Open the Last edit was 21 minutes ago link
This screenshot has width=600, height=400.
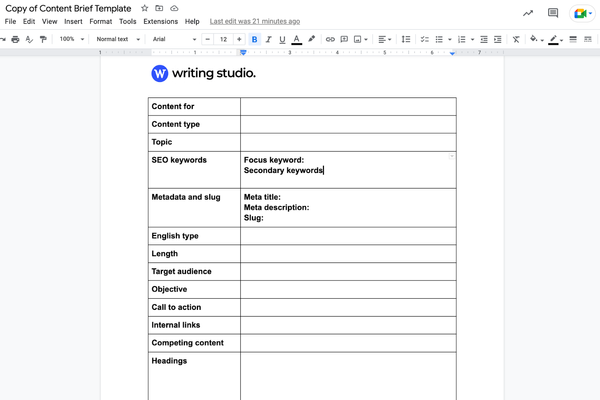[255, 21]
